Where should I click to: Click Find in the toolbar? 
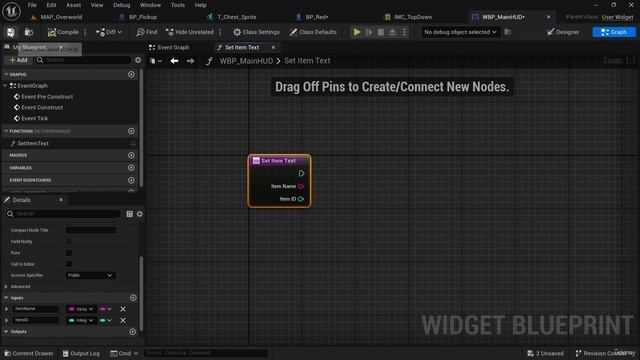[147, 32]
